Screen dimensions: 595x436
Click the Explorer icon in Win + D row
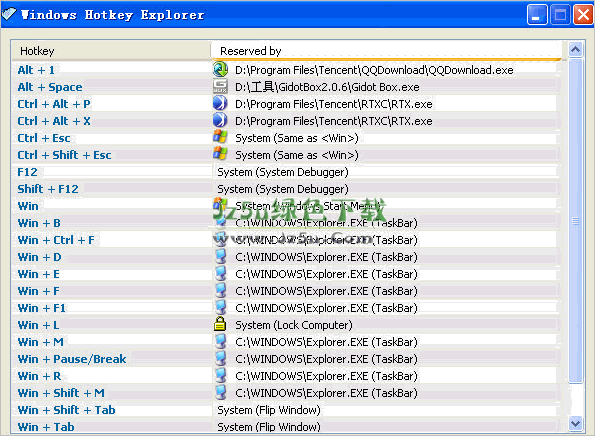220,257
